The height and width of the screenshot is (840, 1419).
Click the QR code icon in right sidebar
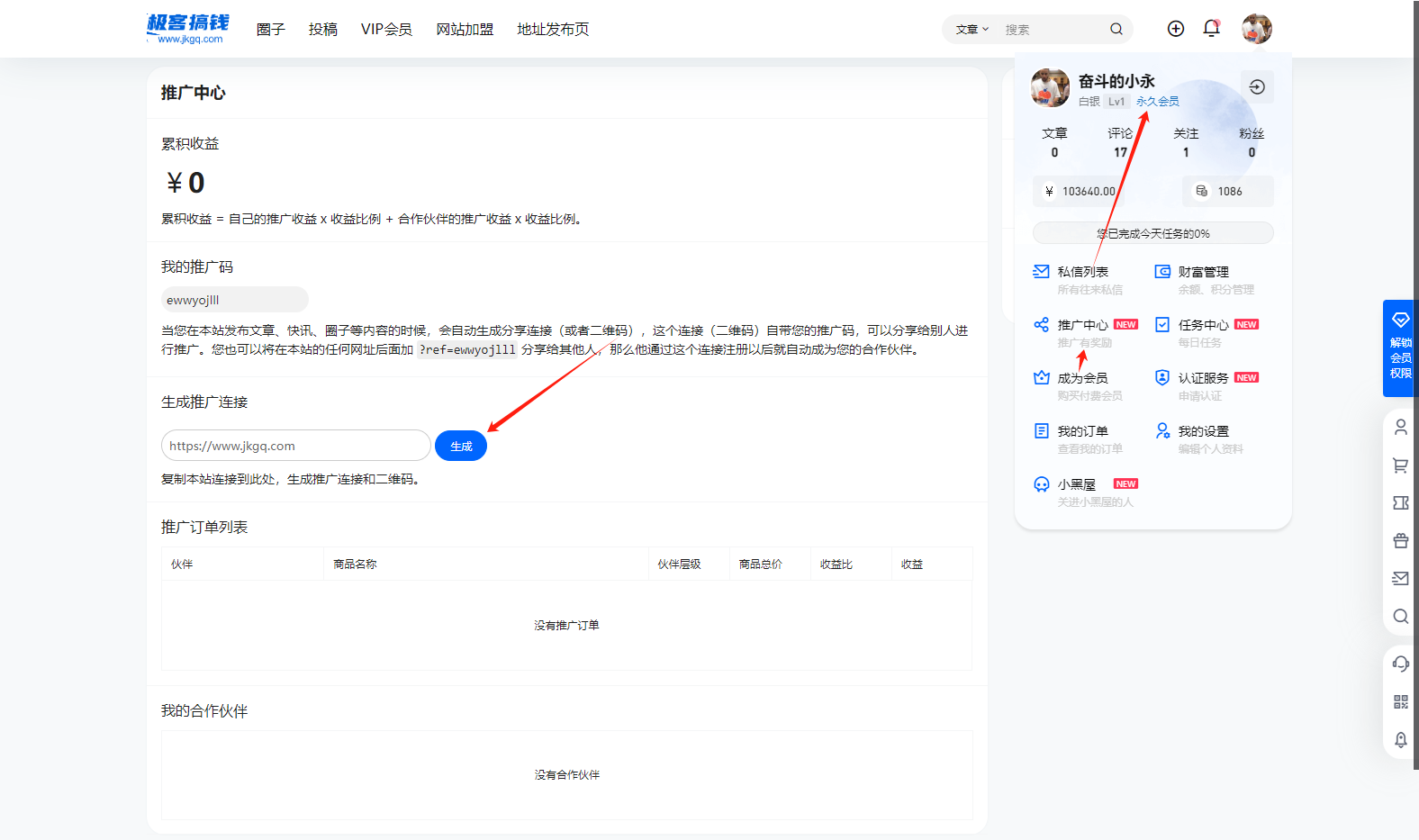pyautogui.click(x=1400, y=701)
